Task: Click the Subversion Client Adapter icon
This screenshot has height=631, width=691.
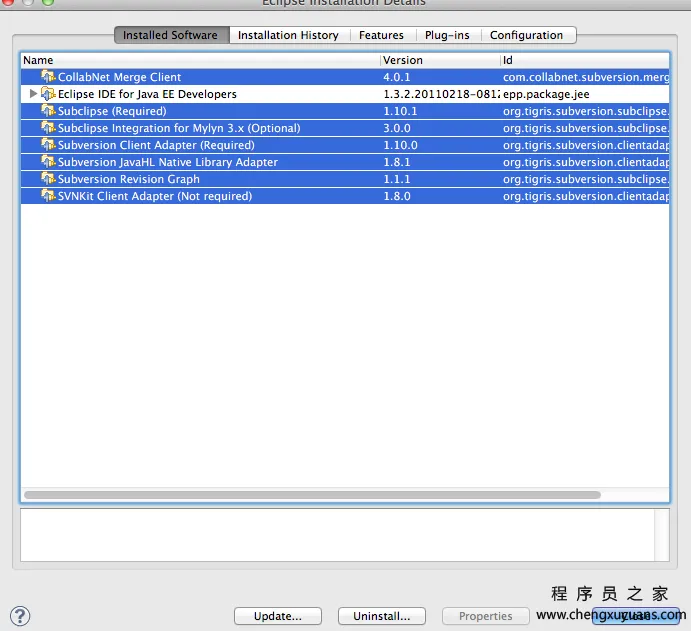Action: click(48, 145)
